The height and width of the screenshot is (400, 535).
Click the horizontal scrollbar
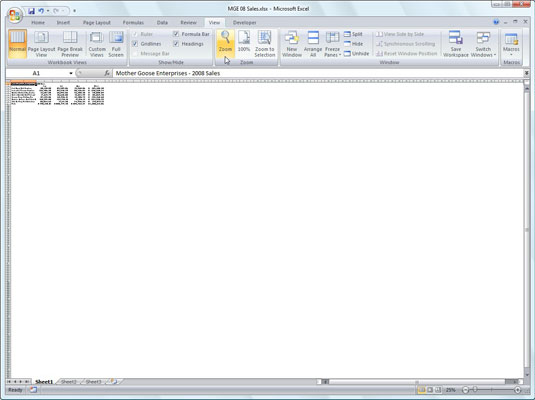pyautogui.click(x=418, y=382)
